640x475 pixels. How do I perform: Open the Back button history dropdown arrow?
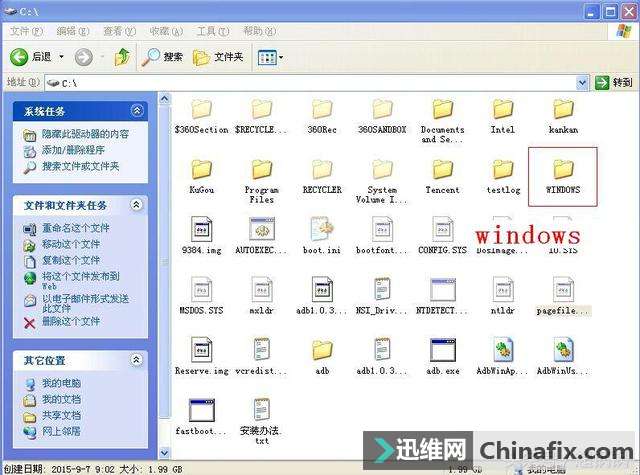pos(62,57)
